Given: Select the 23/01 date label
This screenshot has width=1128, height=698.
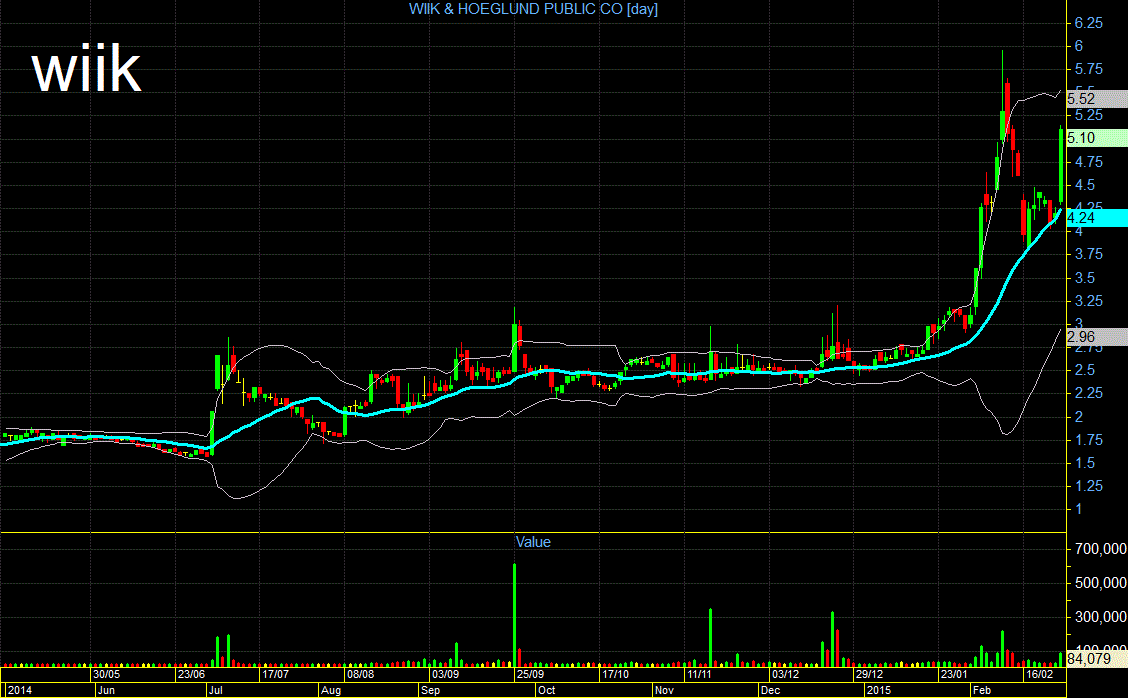Looking at the screenshot, I should coord(954,674).
